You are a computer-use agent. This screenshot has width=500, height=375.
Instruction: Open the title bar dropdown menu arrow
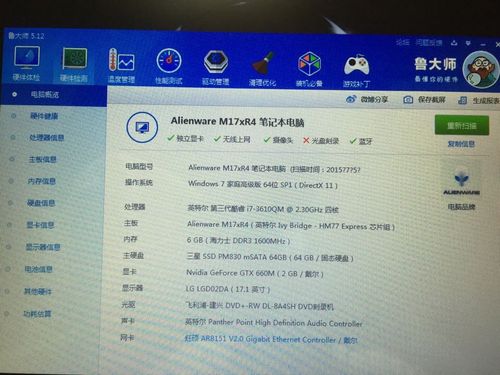coord(468,43)
